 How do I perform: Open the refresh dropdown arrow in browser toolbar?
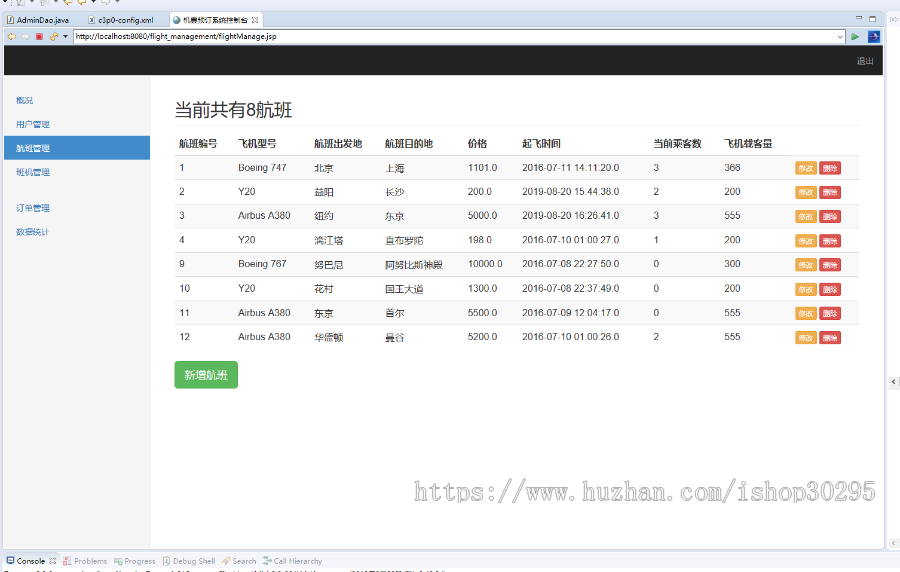click(x=65, y=37)
